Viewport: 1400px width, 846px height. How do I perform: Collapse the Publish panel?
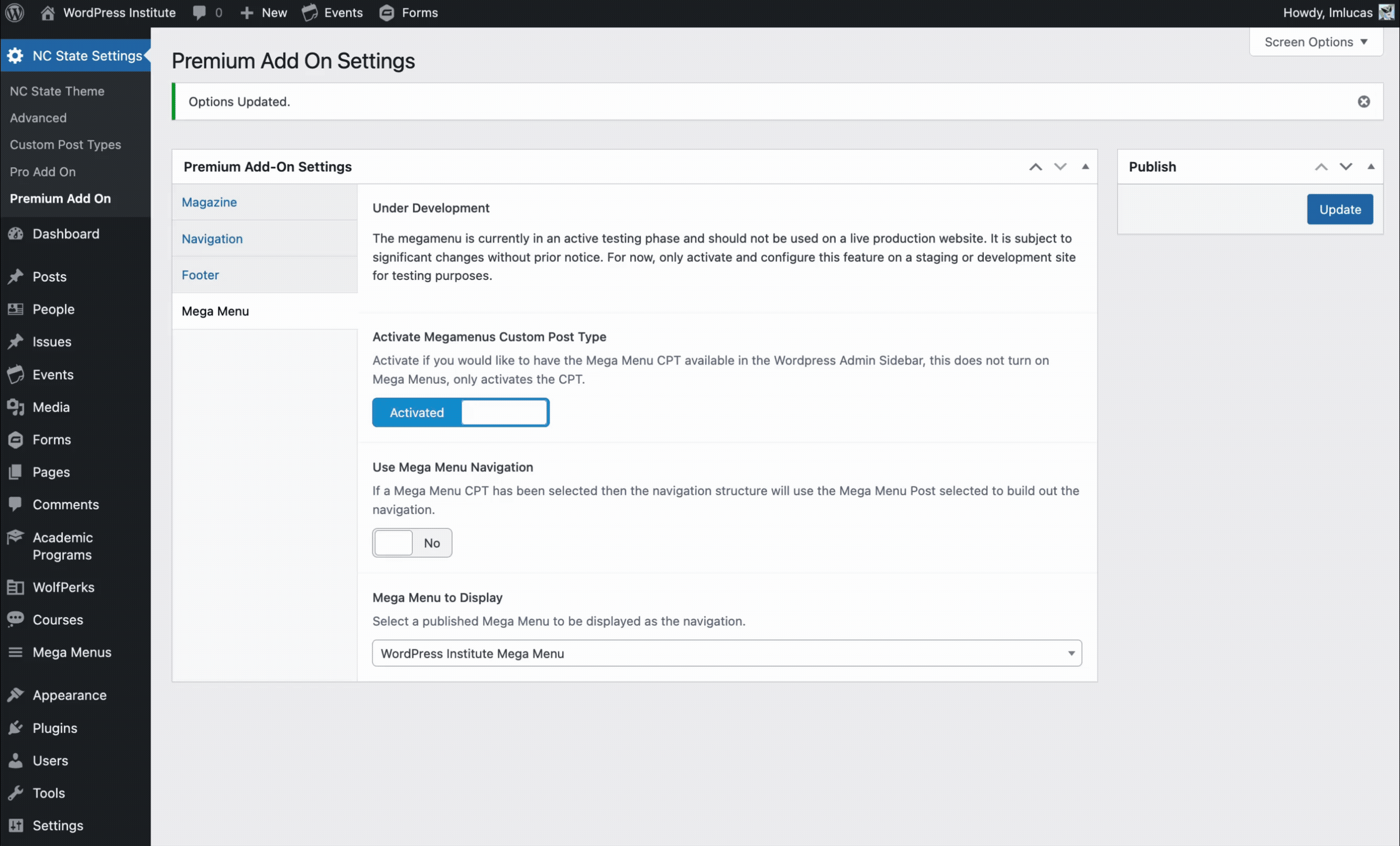pyautogui.click(x=1371, y=167)
